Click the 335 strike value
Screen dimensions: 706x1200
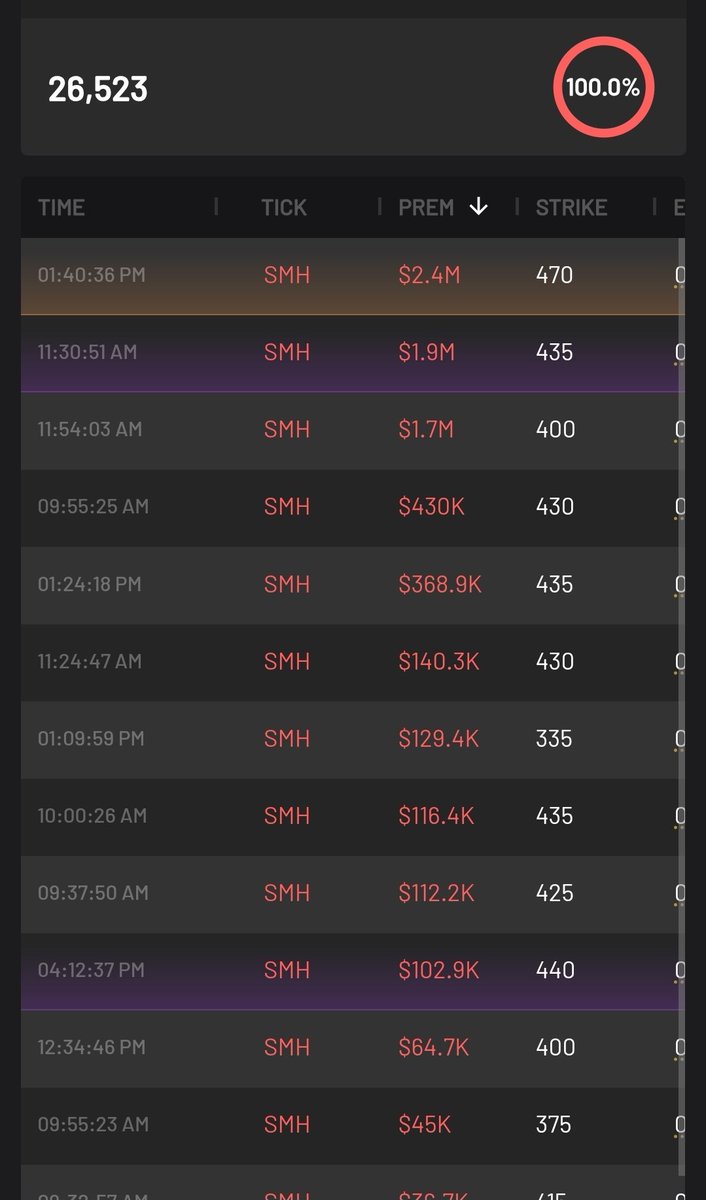(554, 738)
